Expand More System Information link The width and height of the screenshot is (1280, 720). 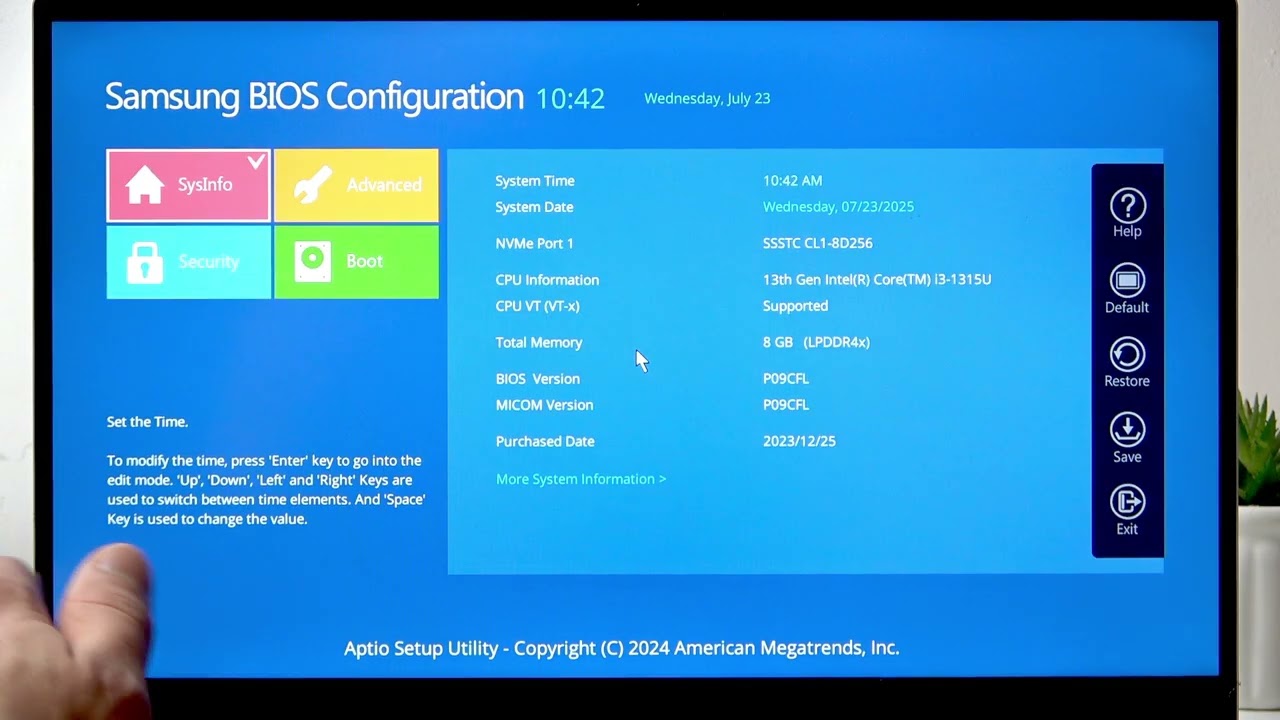tap(580, 479)
